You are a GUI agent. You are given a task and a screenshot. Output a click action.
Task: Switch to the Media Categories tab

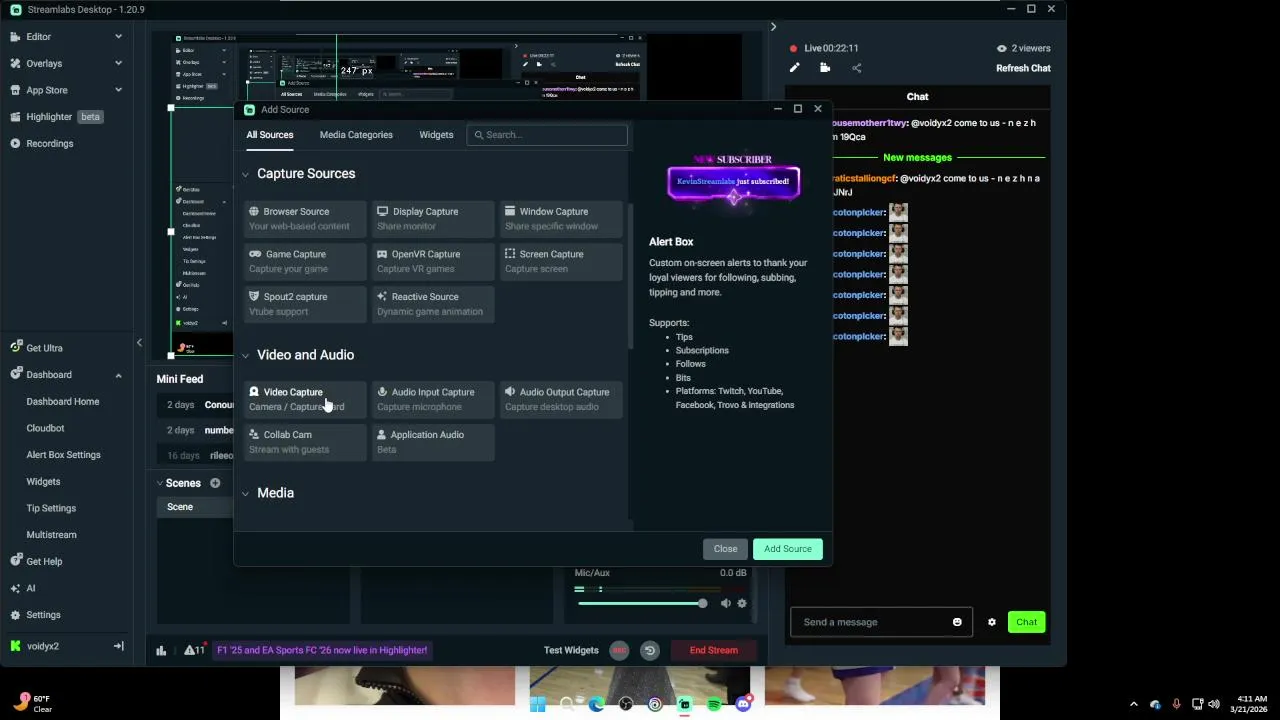coord(356,135)
